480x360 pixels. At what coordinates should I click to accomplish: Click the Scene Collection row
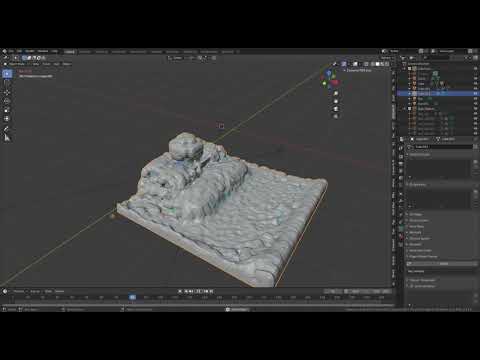pyautogui.click(x=418, y=64)
